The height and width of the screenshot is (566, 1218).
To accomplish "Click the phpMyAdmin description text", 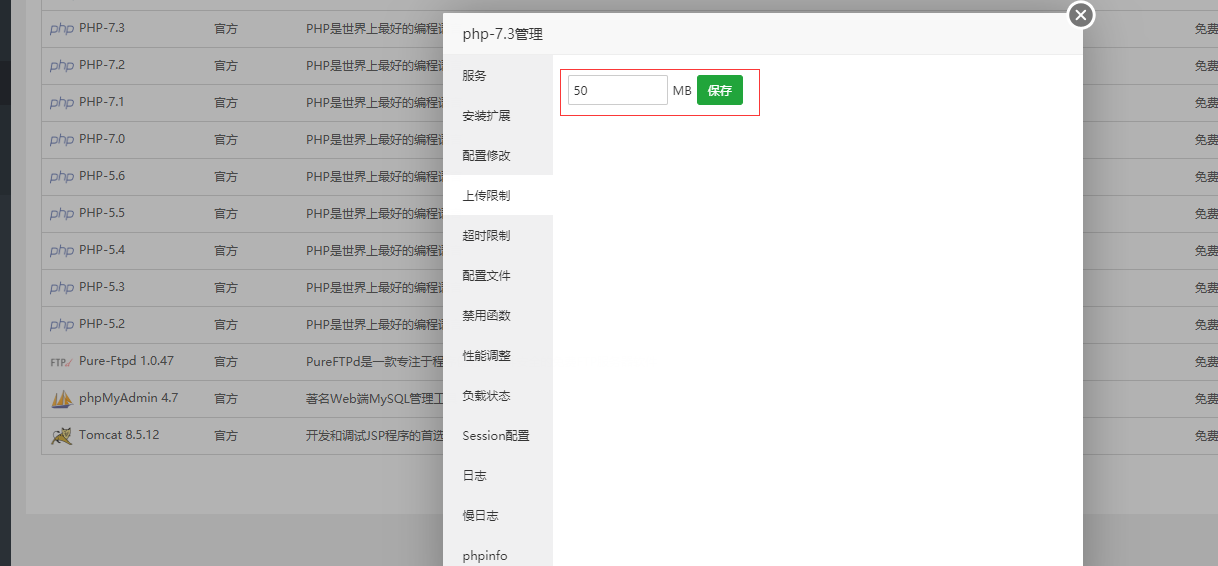I will (x=374, y=399).
